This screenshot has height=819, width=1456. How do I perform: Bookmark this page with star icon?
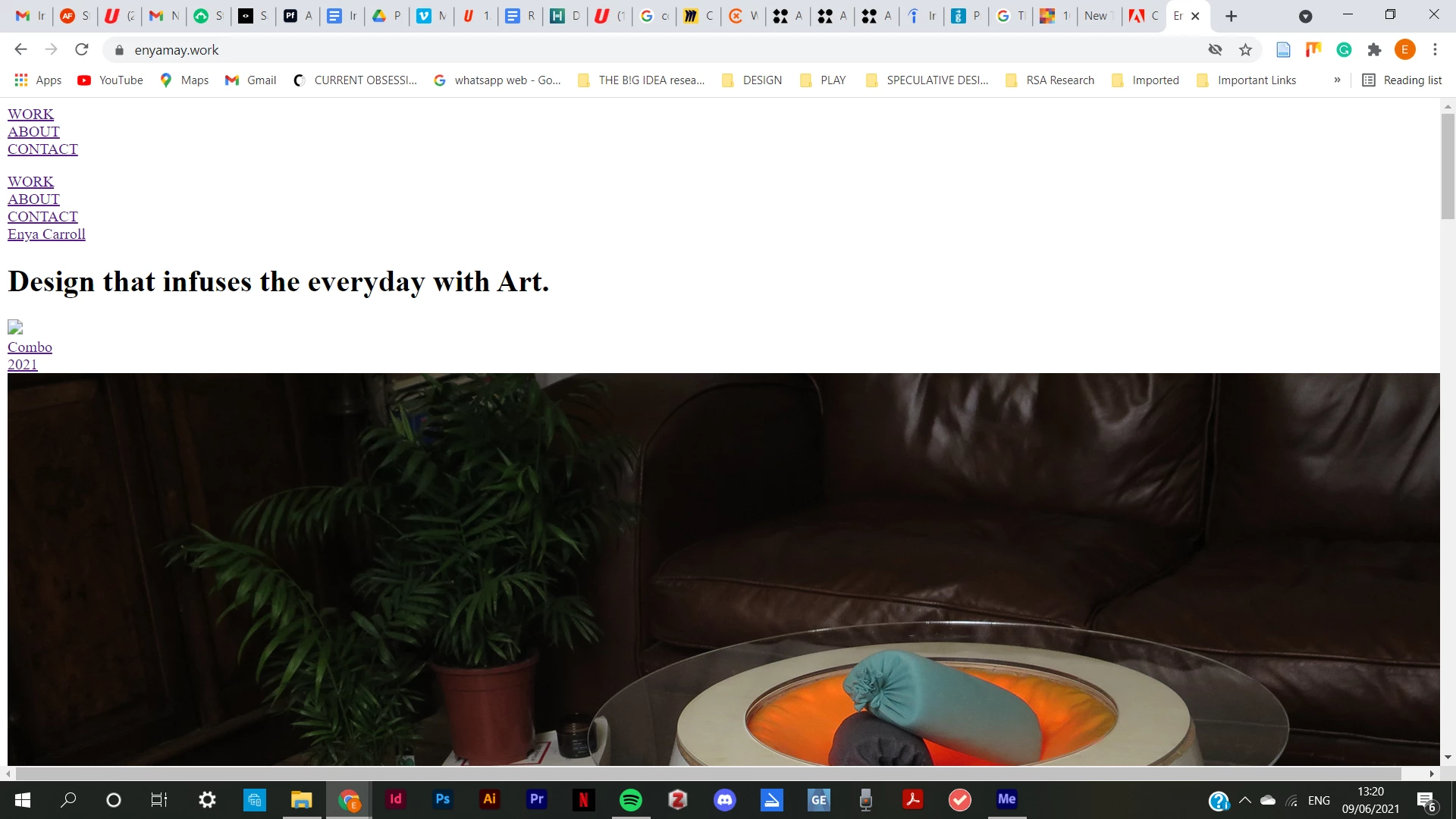1245,50
